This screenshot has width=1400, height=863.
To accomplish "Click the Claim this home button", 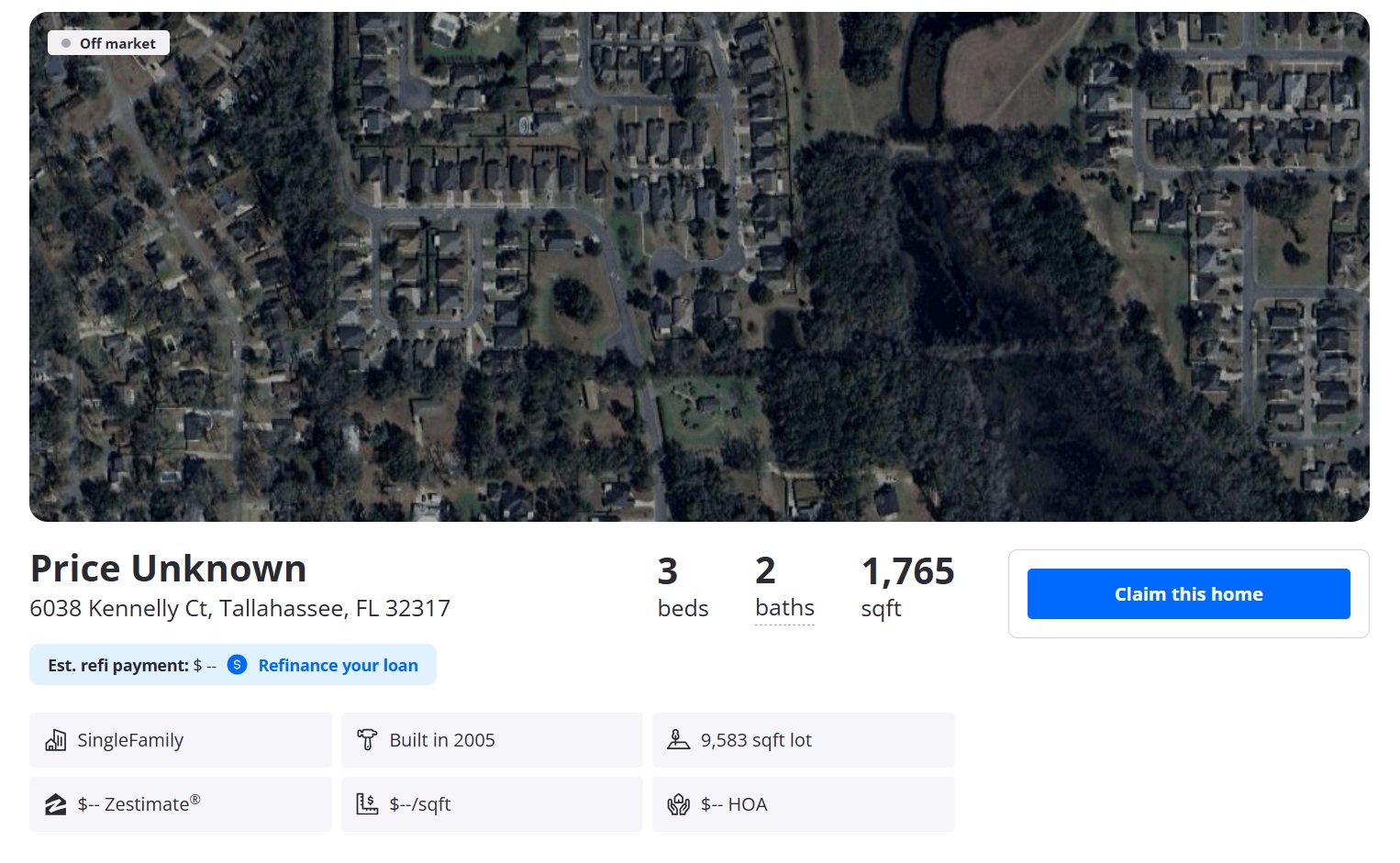I will point(1188,593).
